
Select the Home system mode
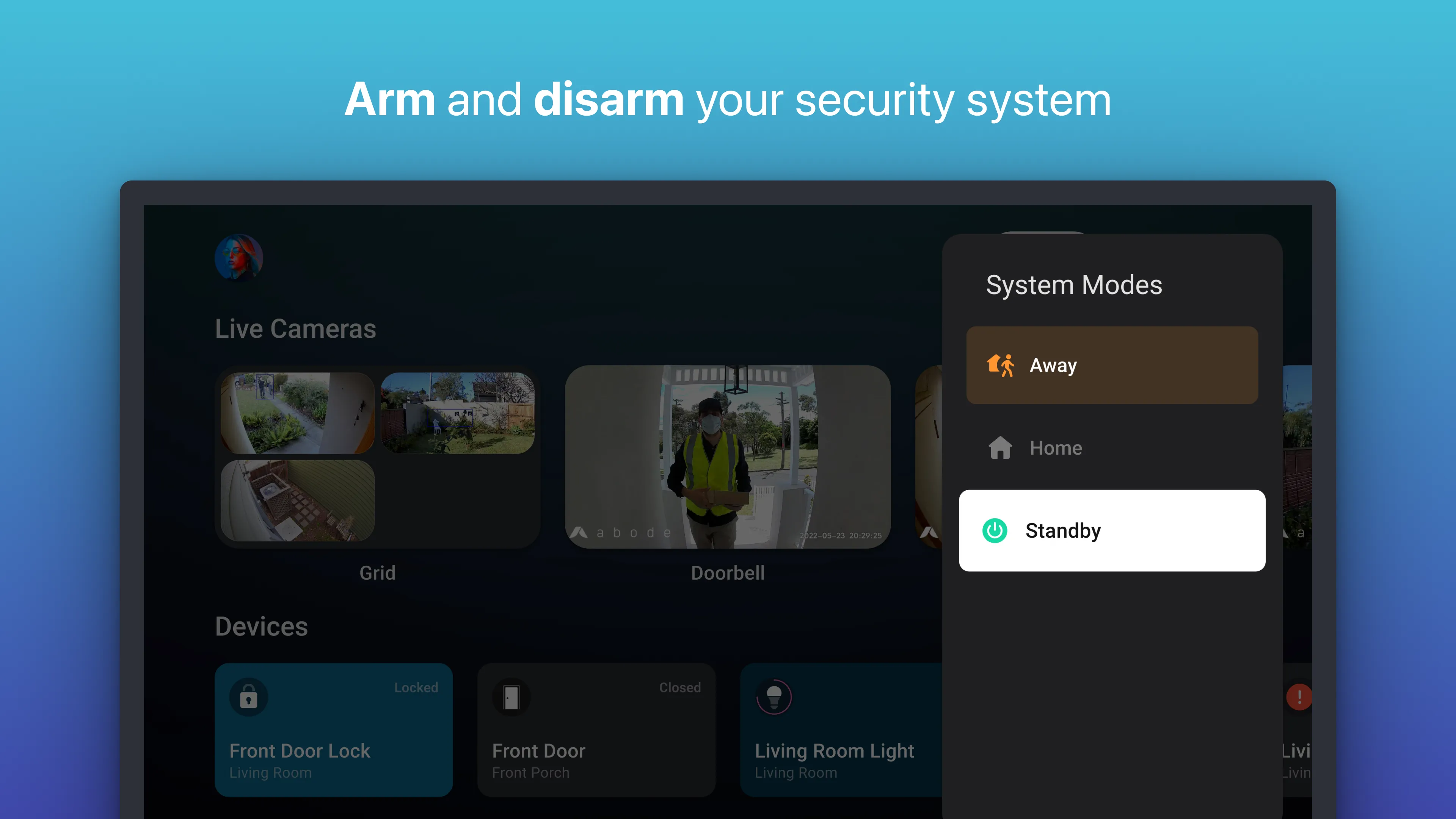pos(1113,447)
